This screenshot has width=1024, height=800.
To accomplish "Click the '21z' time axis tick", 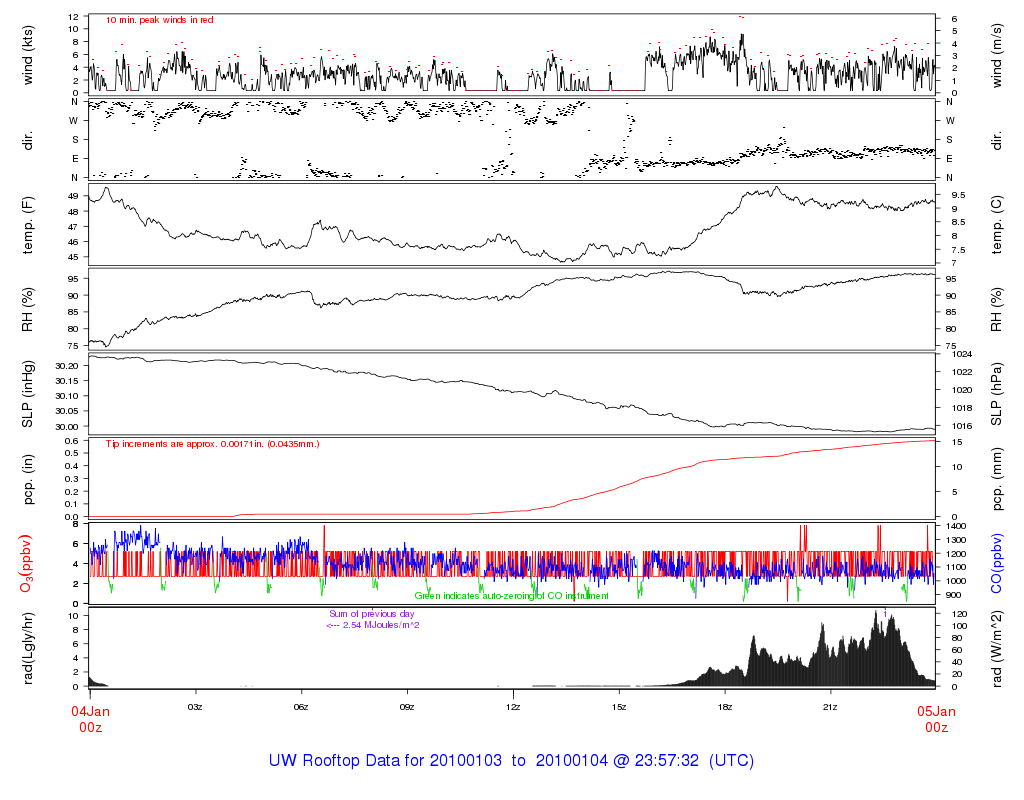I will point(830,707).
